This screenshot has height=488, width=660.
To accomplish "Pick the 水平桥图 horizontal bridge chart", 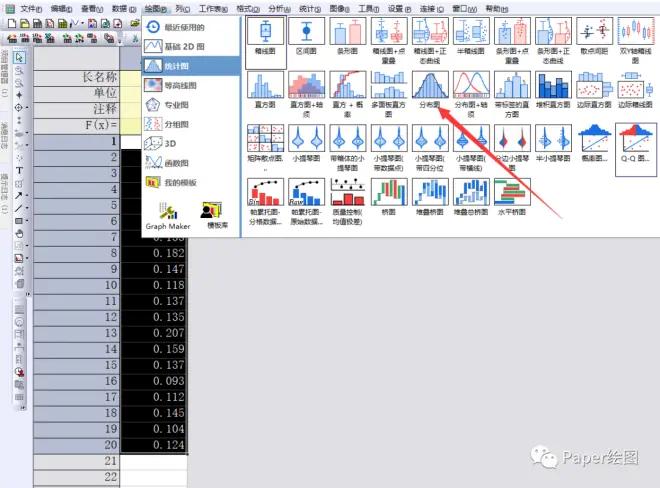I will click(512, 197).
